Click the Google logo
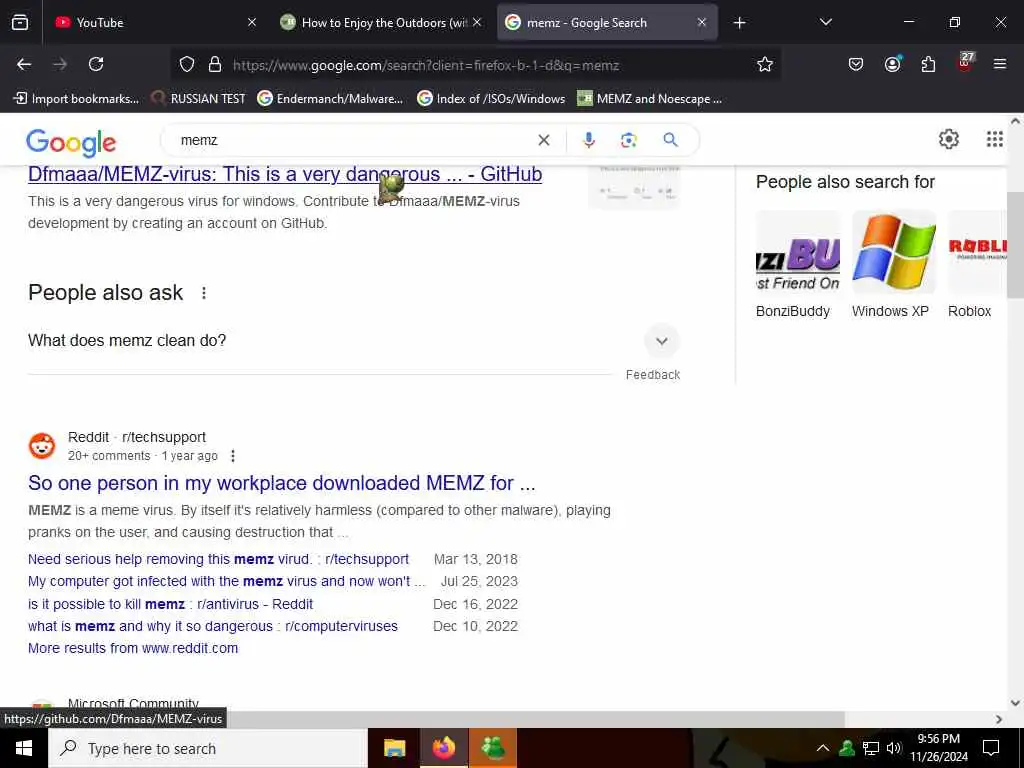 coord(71,142)
